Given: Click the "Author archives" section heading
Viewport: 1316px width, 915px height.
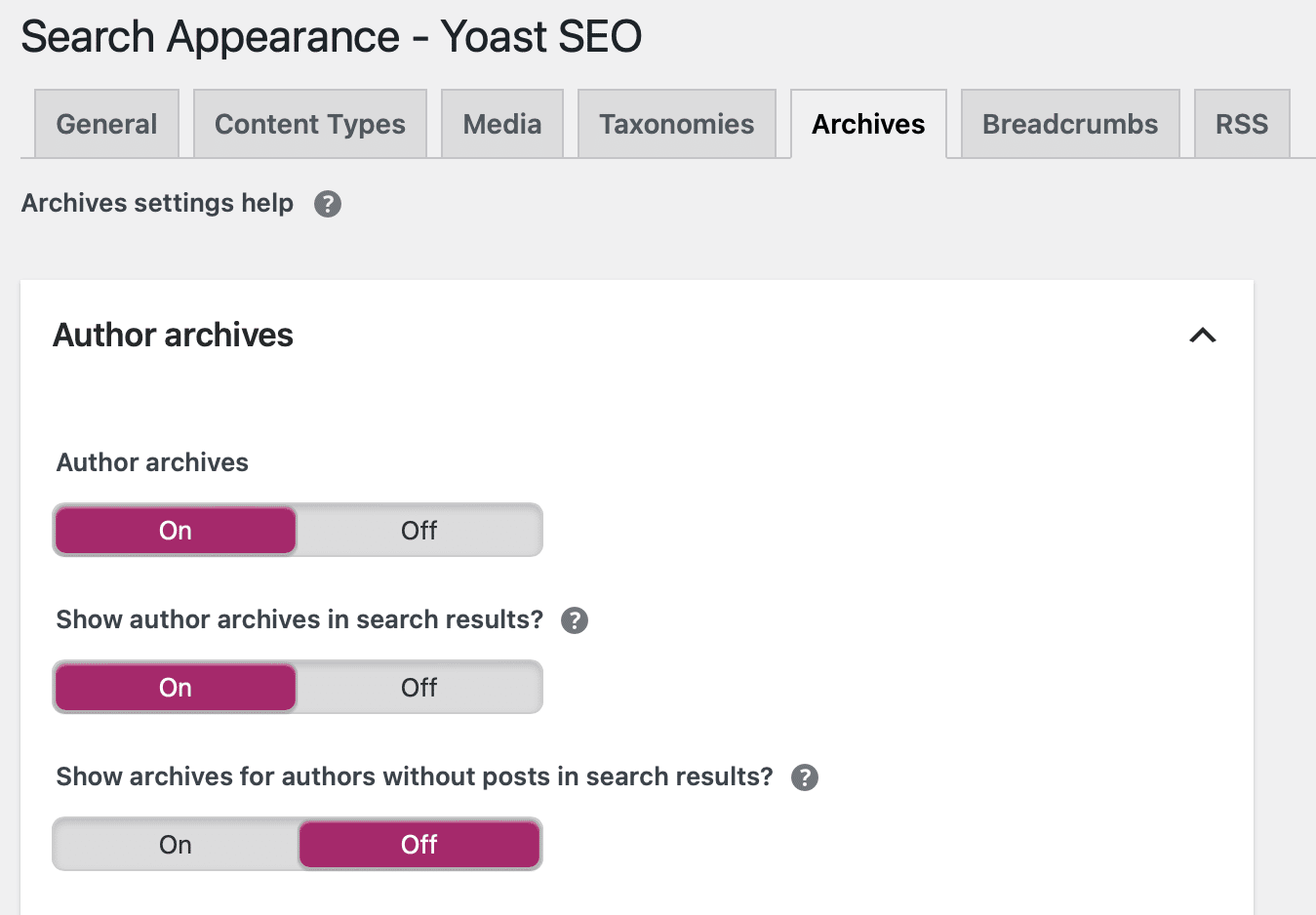Looking at the screenshot, I should pos(173,335).
